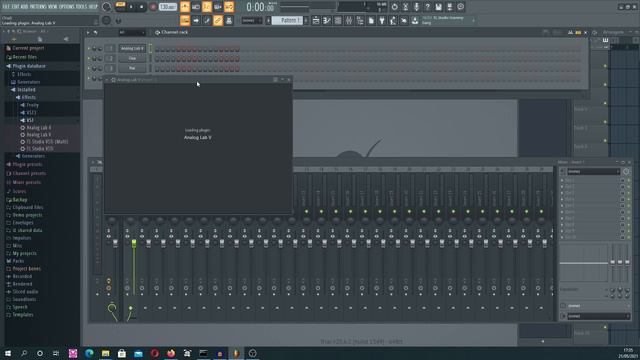The height and width of the screenshot is (360, 640).
Task: Open Recent files in browser
Action: (24, 57)
